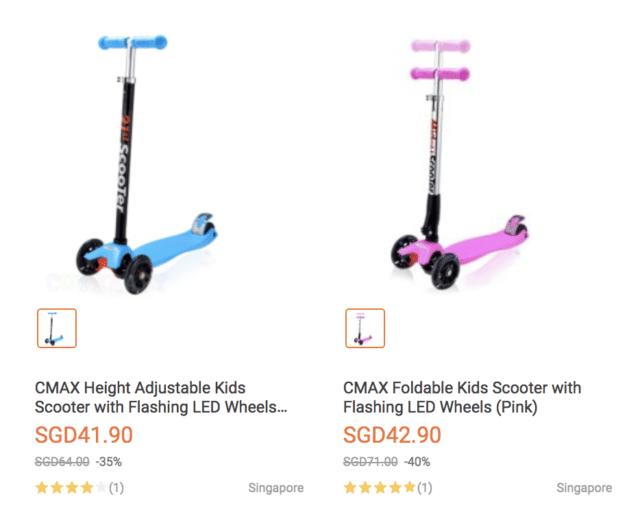Click the SGD42.90 price
The width and height of the screenshot is (640, 514).
click(x=392, y=436)
